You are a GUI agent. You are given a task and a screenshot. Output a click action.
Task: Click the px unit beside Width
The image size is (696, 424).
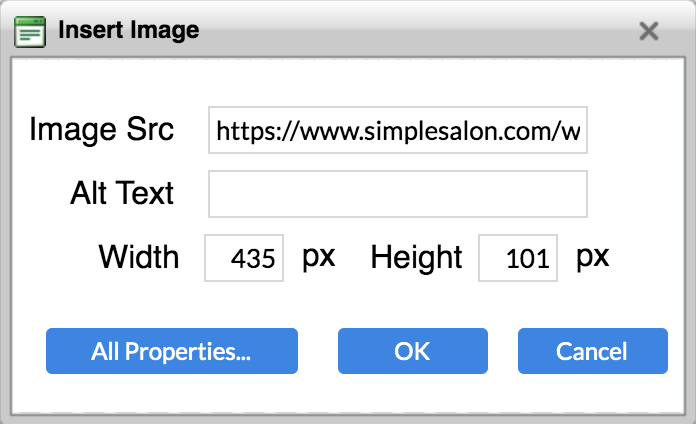tap(319, 258)
